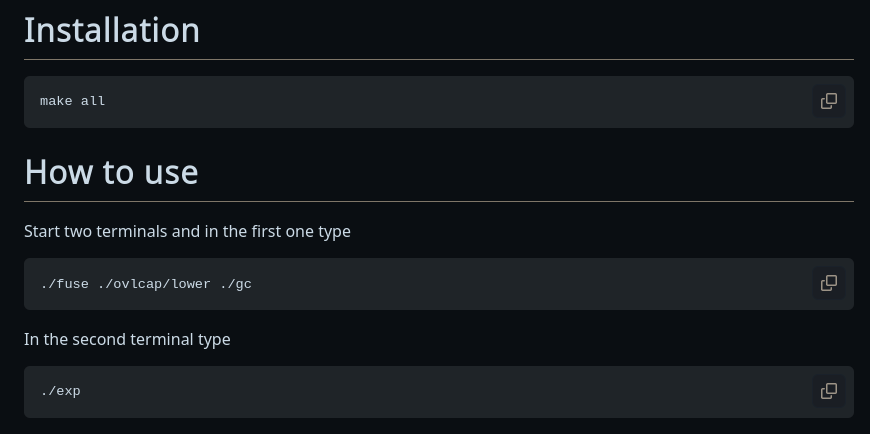Image resolution: width=870 pixels, height=434 pixels.
Task: Click the "./gc" argument in code block
Action: click(235, 284)
